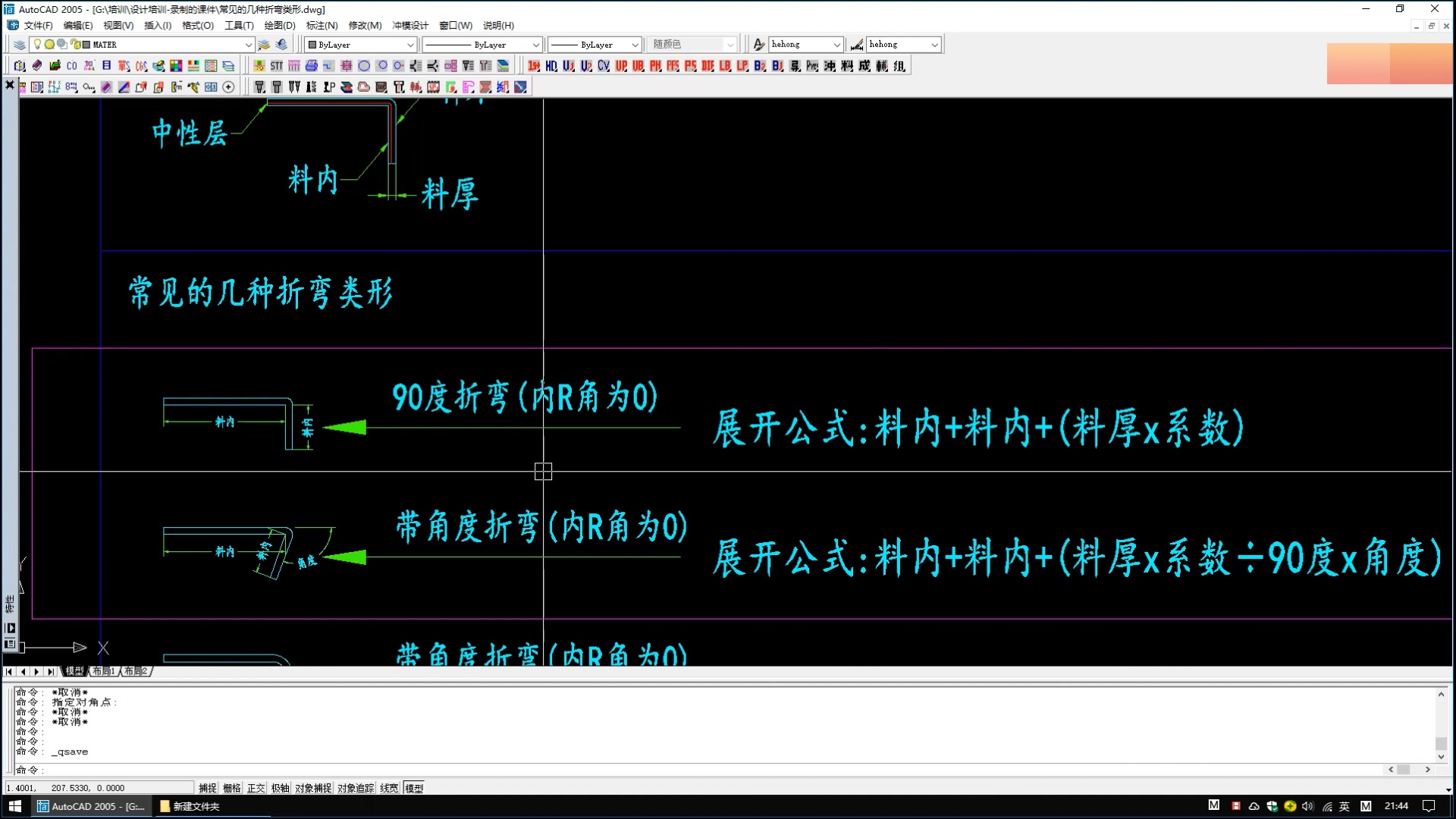Toggle 捕捉 snap mode in status bar

207,788
